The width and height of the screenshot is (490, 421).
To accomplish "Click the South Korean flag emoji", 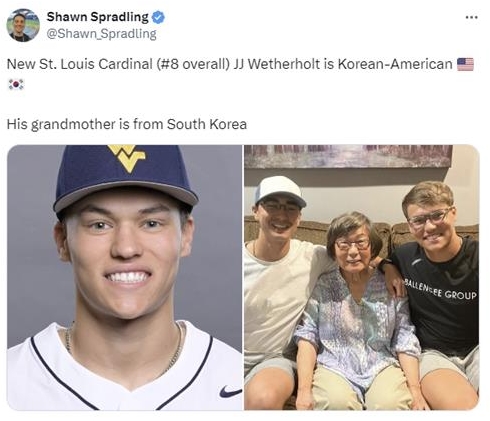I will 16,85.
